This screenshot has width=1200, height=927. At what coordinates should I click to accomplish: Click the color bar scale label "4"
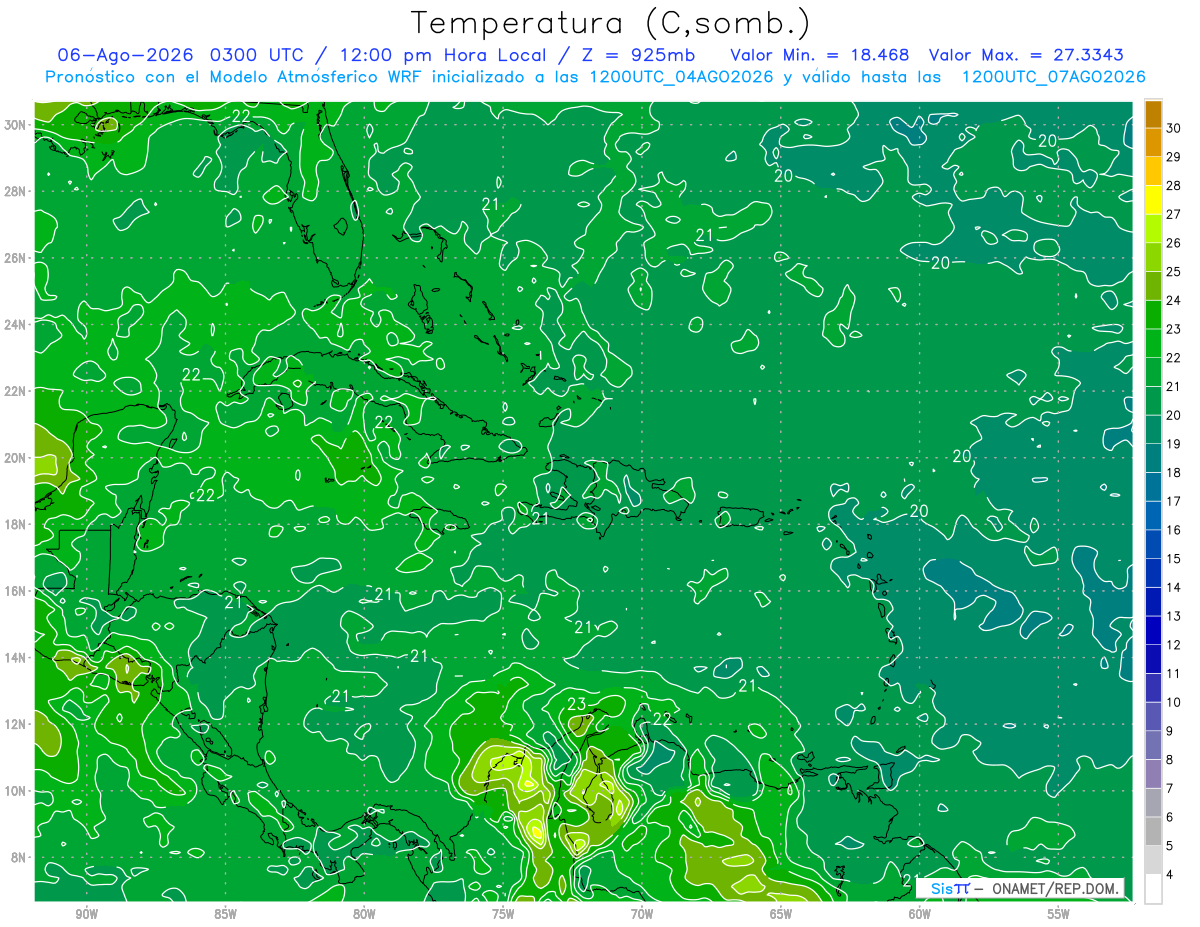click(1172, 875)
